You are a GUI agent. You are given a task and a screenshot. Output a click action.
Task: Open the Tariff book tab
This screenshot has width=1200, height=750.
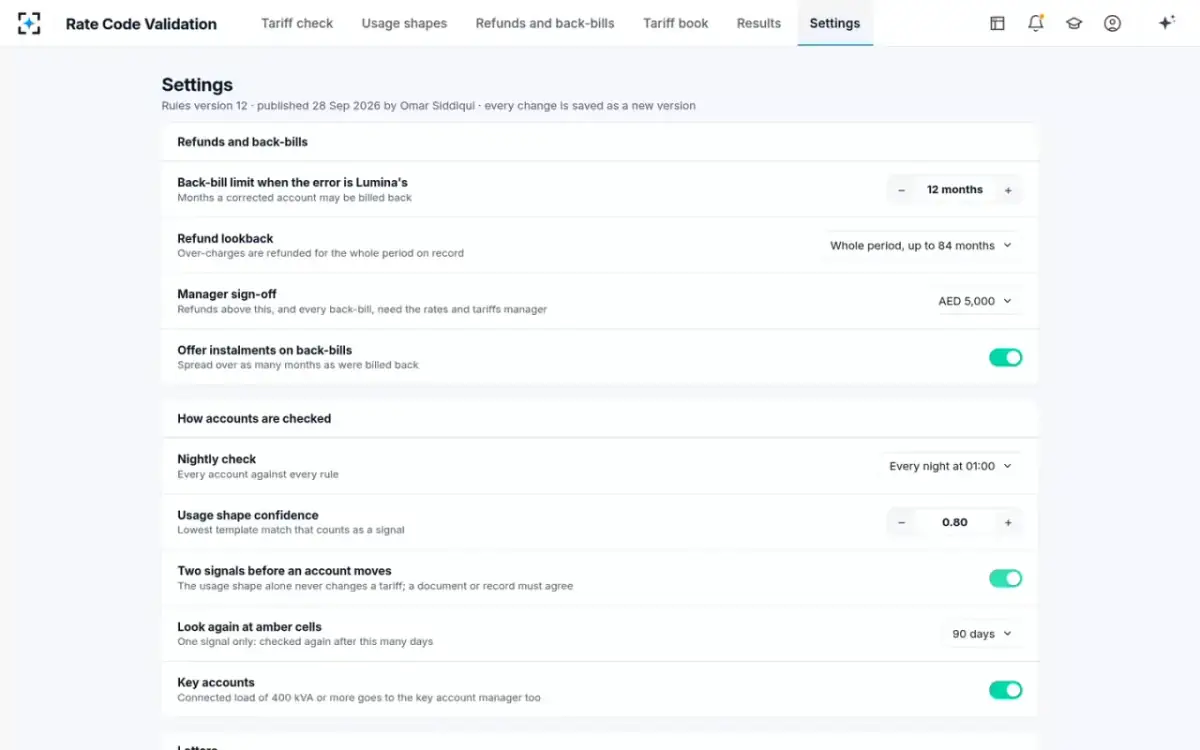point(676,23)
